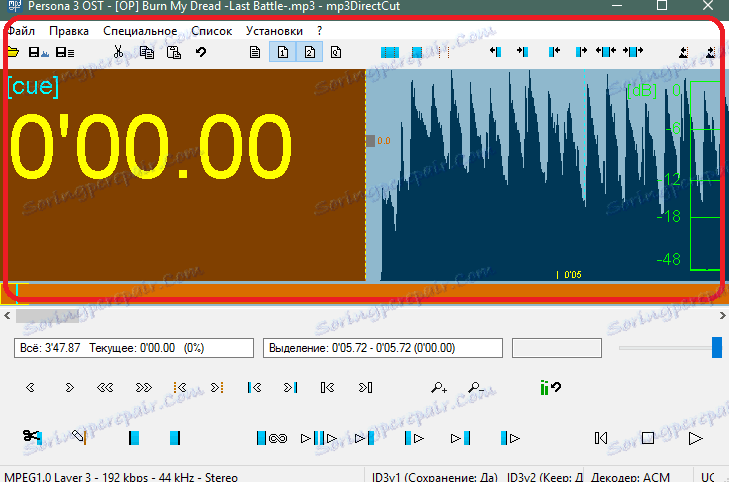Click the scrollbar right arrow

[x=722, y=316]
